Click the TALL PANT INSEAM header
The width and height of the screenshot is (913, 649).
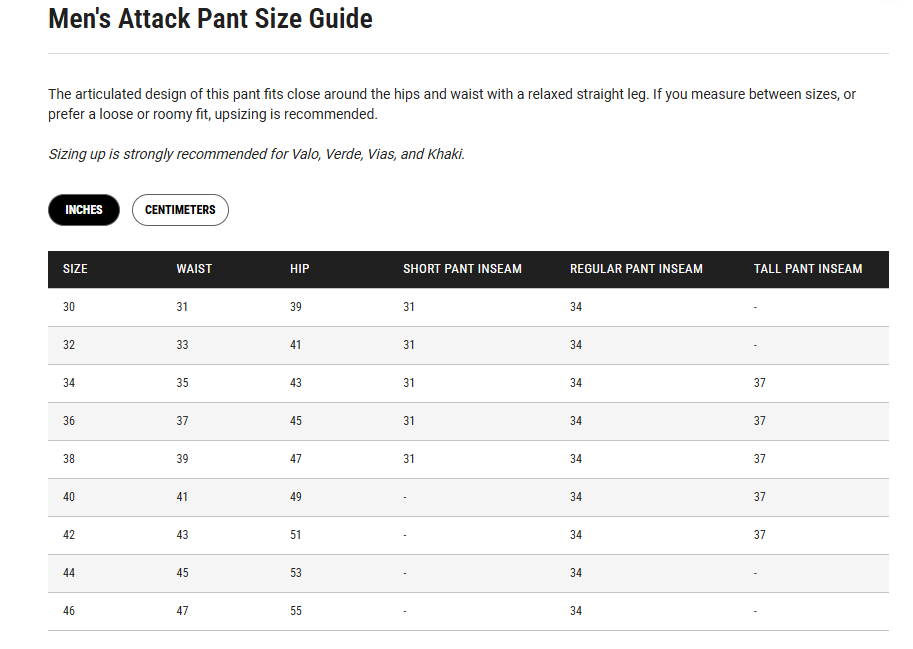click(x=807, y=269)
